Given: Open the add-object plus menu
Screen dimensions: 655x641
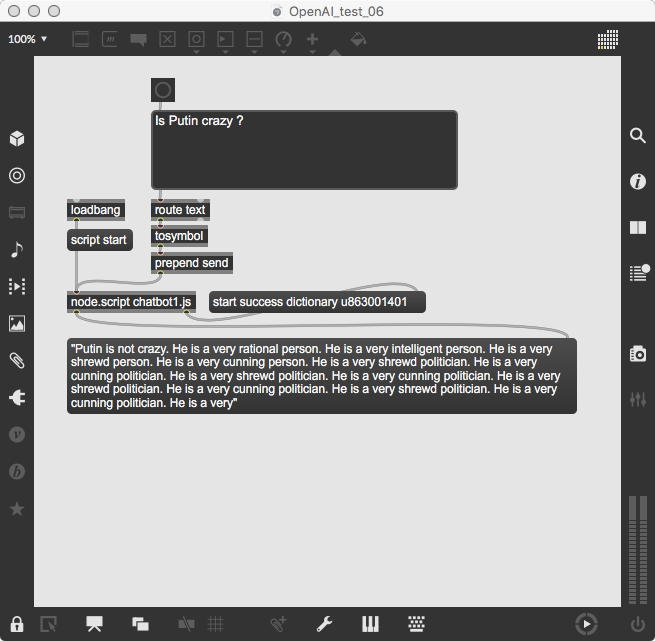Looking at the screenshot, I should (x=312, y=39).
